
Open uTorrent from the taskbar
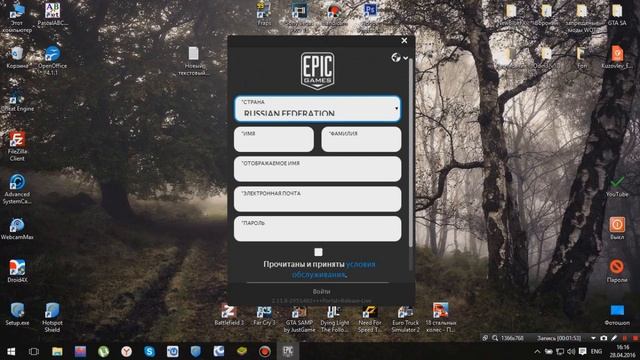point(103,351)
